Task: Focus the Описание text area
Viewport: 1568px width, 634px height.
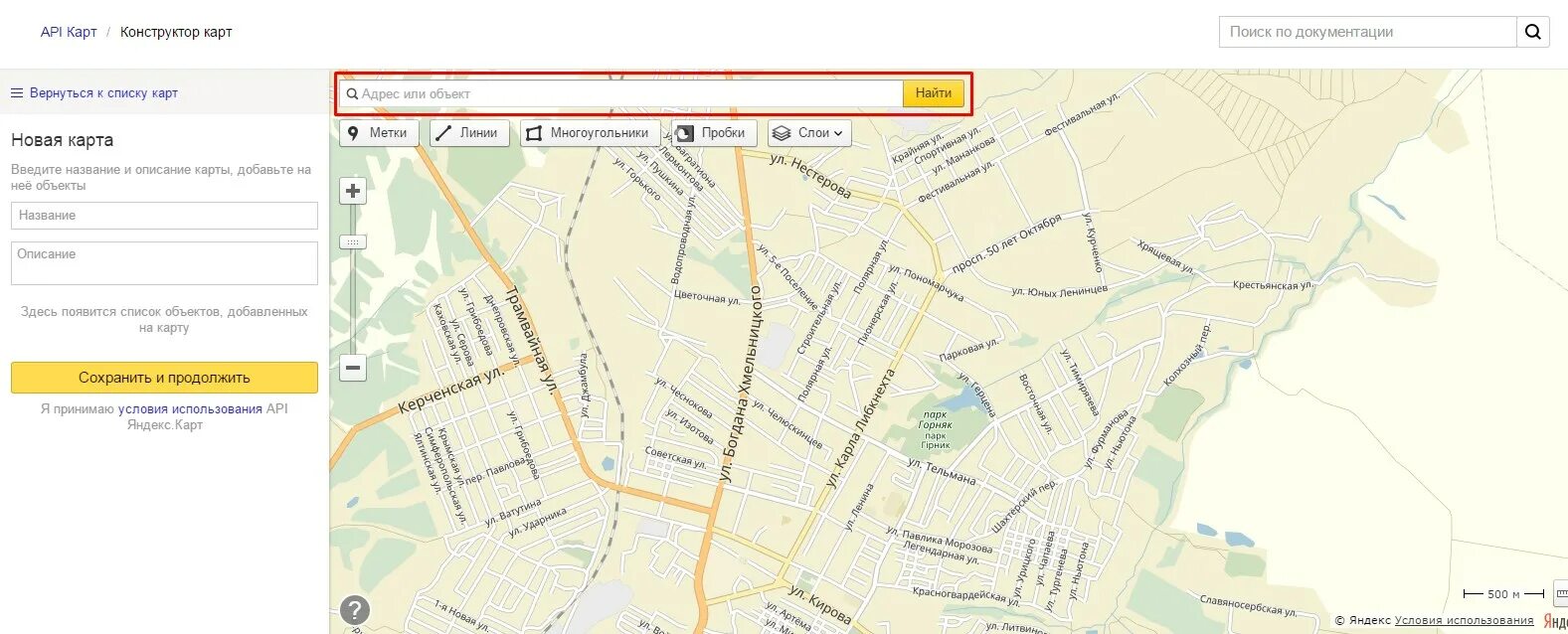Action: point(164,263)
